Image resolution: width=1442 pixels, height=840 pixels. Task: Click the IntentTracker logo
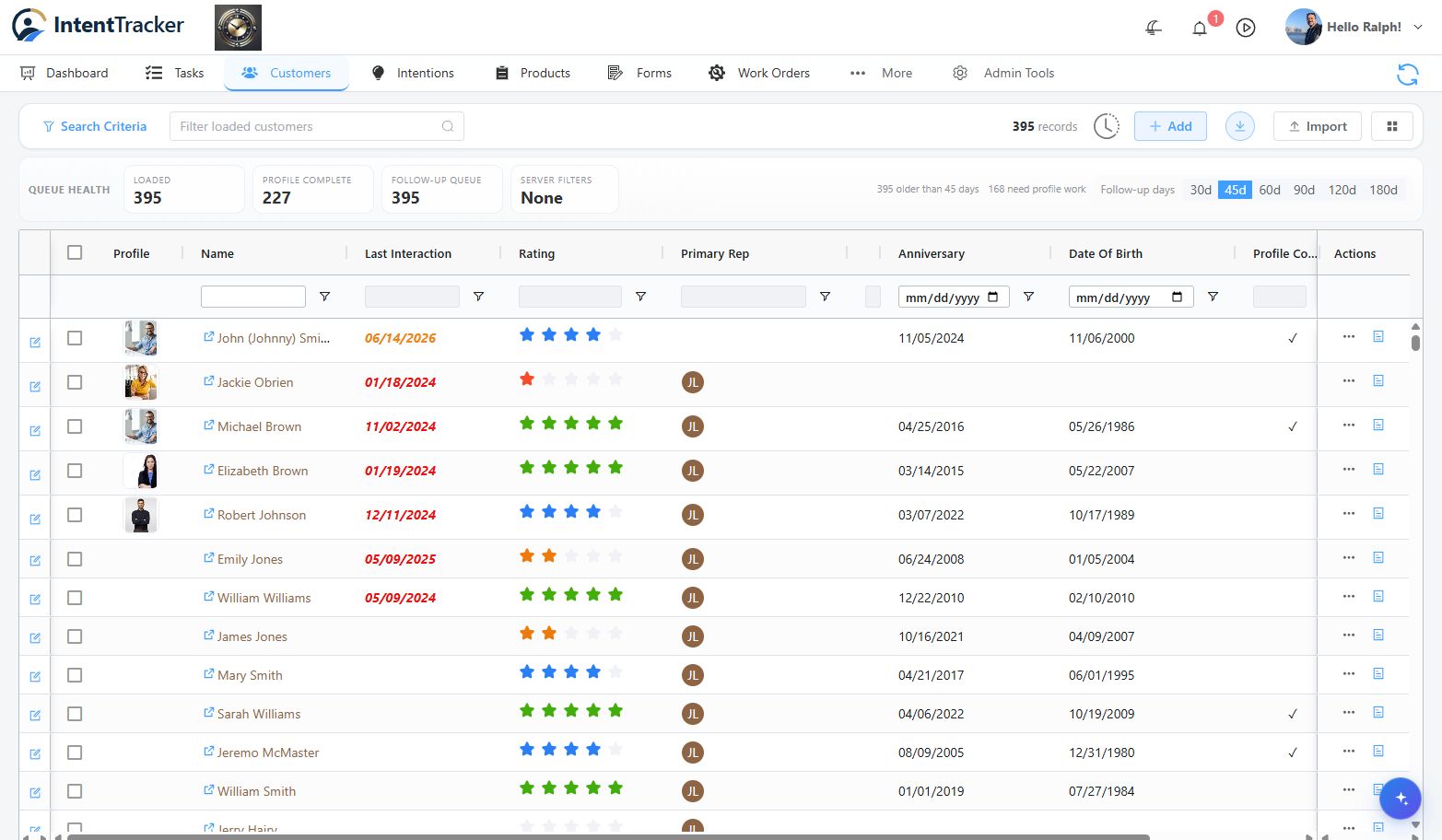pyautogui.click(x=98, y=26)
